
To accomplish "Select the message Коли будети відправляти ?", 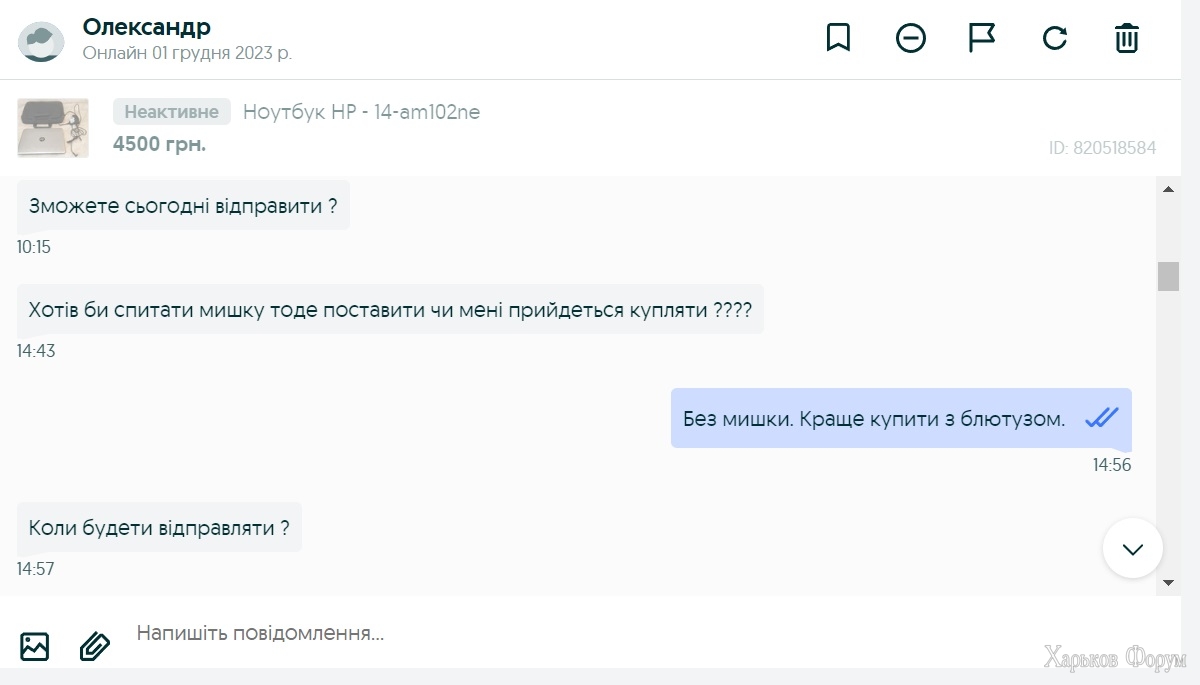I will [160, 527].
